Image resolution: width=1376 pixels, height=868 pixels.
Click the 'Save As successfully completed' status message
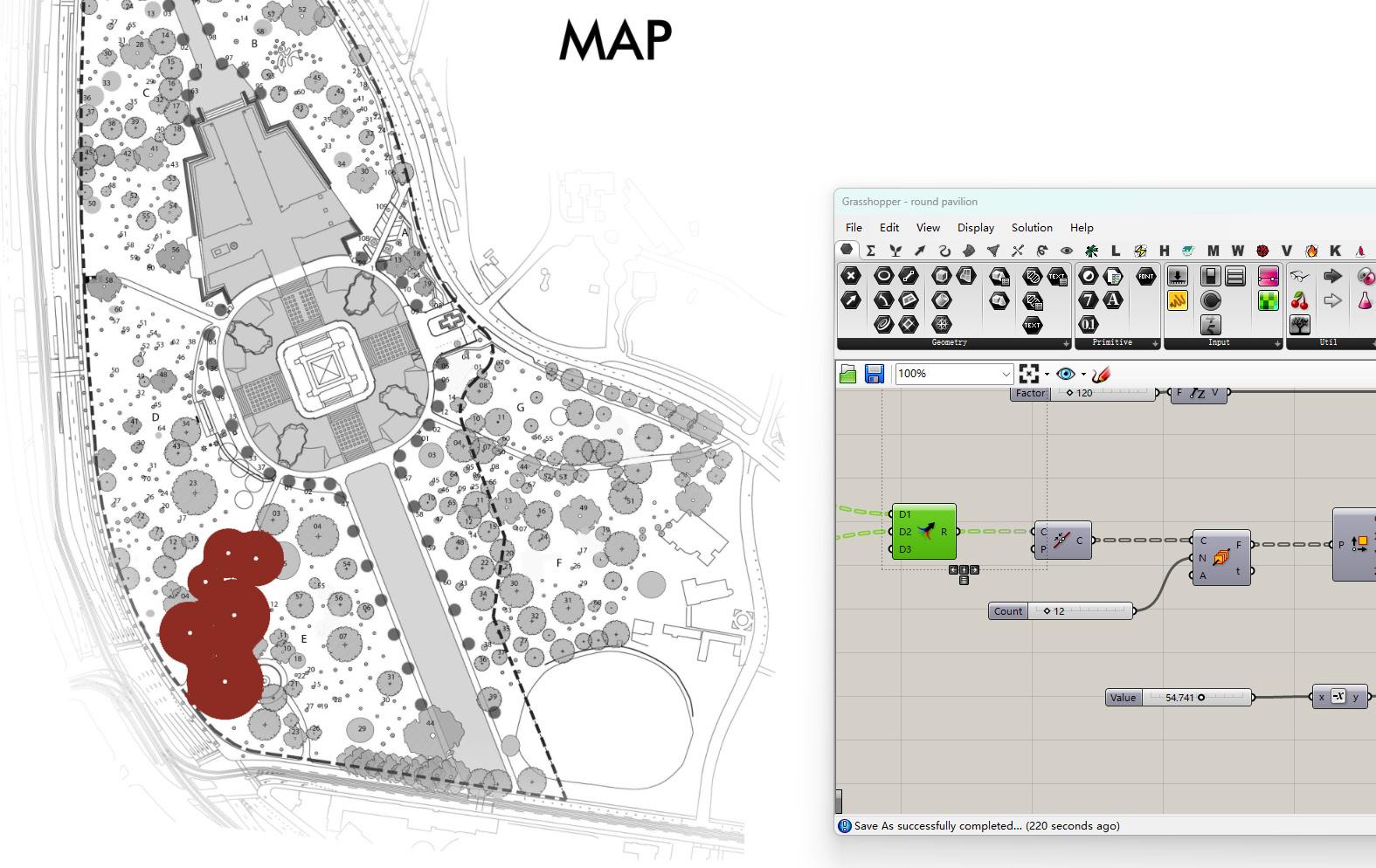(986, 825)
